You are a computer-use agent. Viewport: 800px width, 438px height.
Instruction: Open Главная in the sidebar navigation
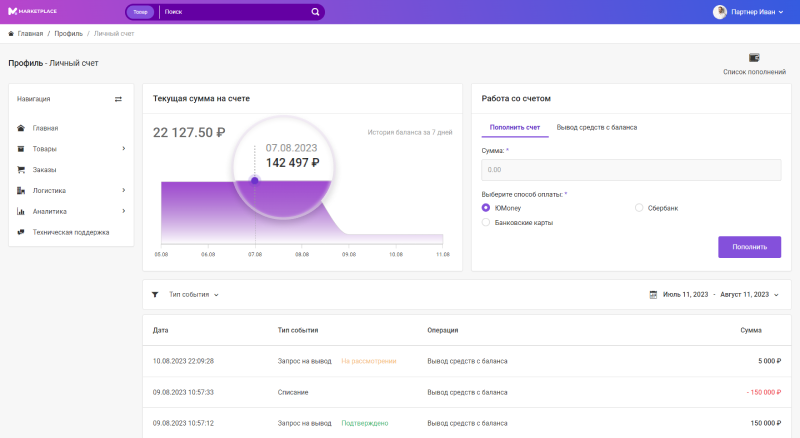[45, 128]
